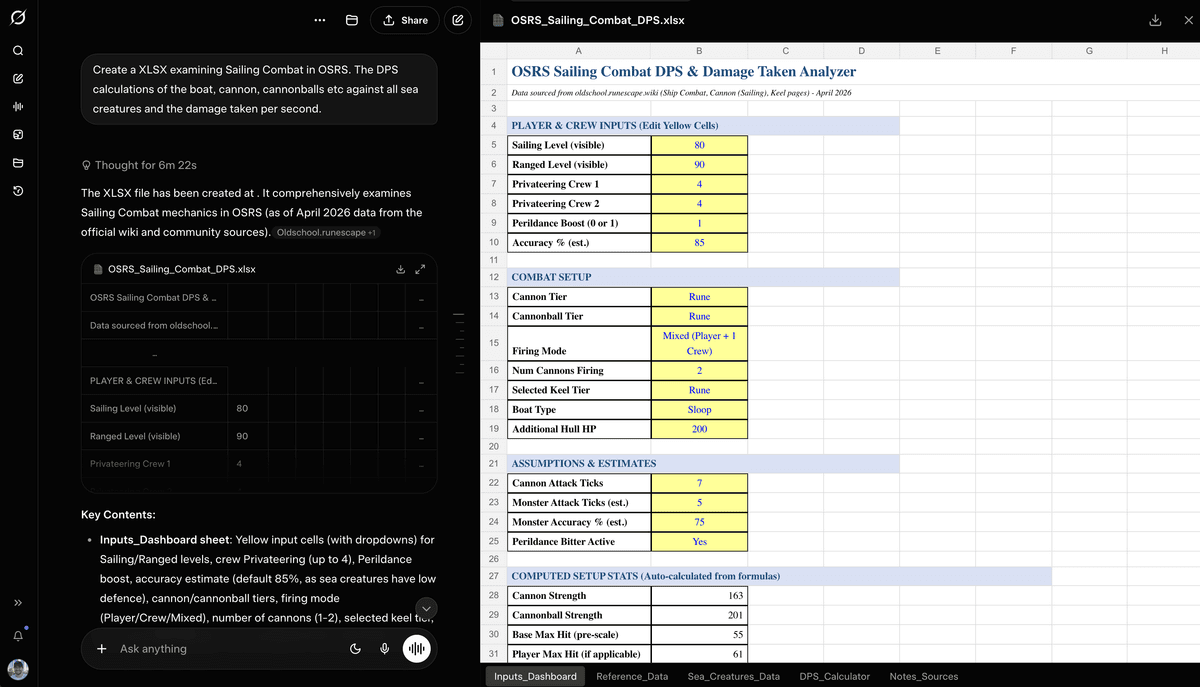Image resolution: width=1200 pixels, height=687 pixels.
Task: Select the Accuracy % value cell 85
Action: click(x=699, y=243)
